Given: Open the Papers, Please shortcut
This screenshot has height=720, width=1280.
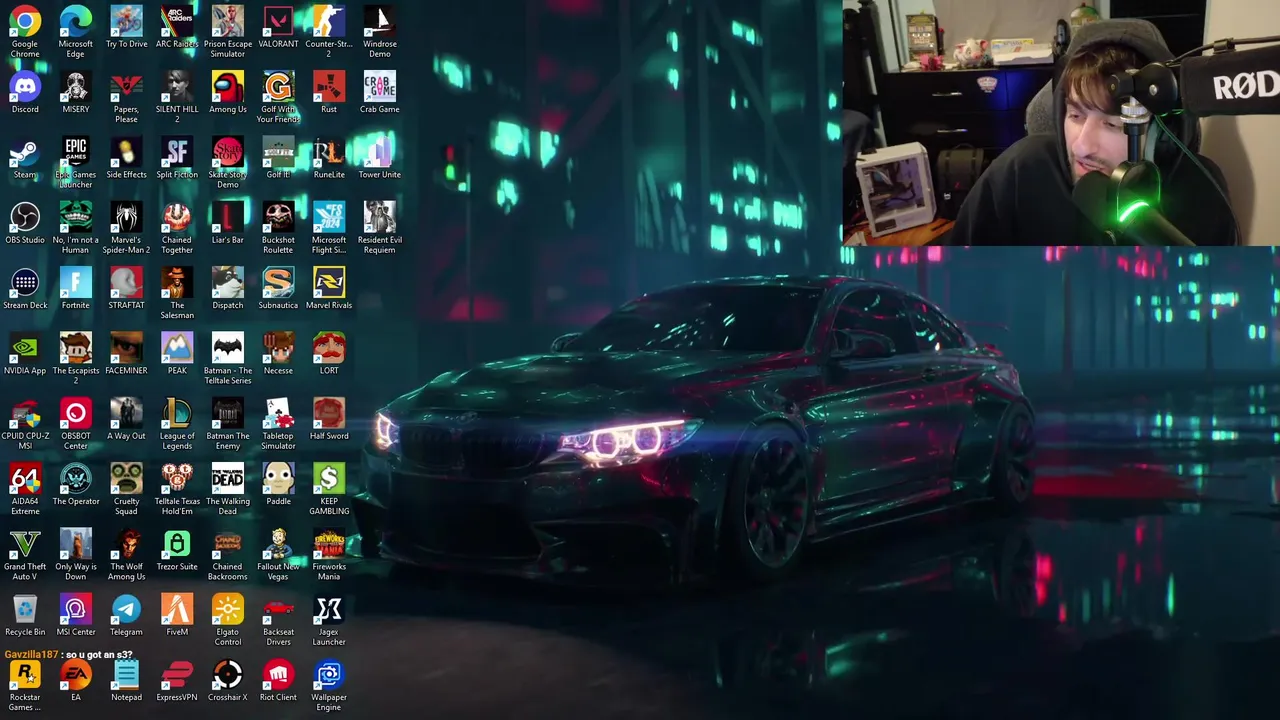Looking at the screenshot, I should coord(126,86).
